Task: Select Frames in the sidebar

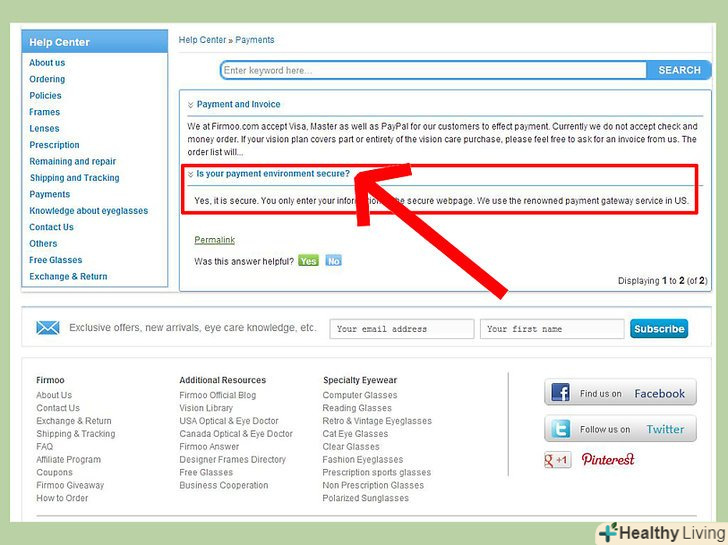Action: 44,112
